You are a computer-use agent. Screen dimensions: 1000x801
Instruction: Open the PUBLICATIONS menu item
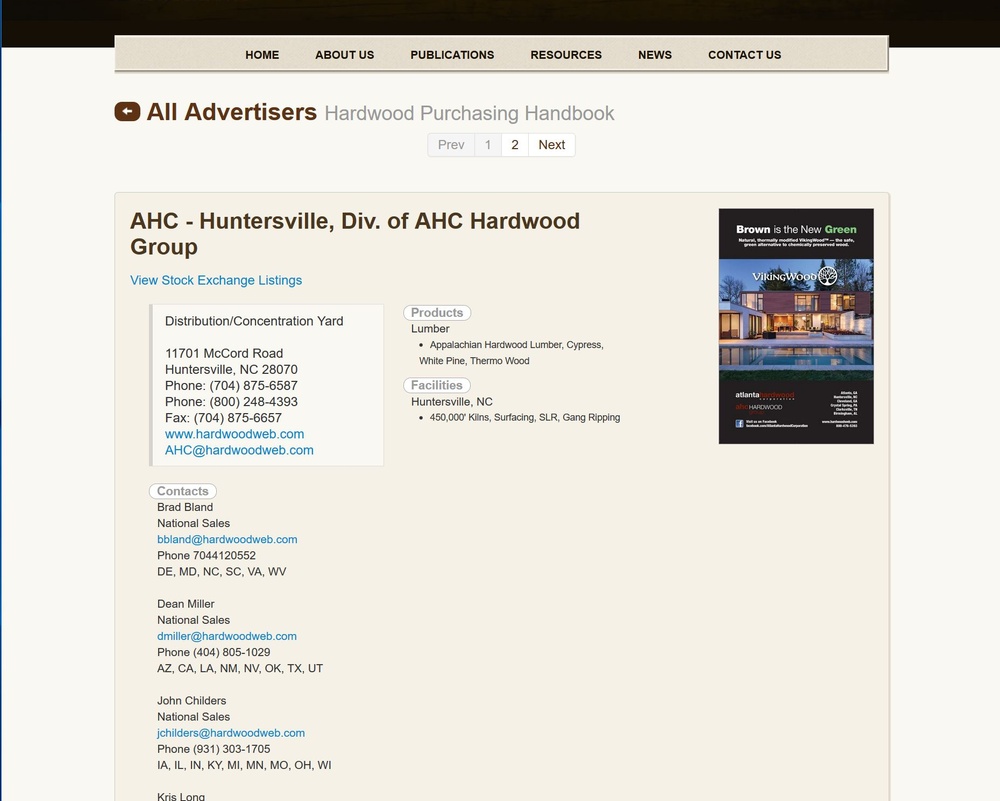(452, 55)
